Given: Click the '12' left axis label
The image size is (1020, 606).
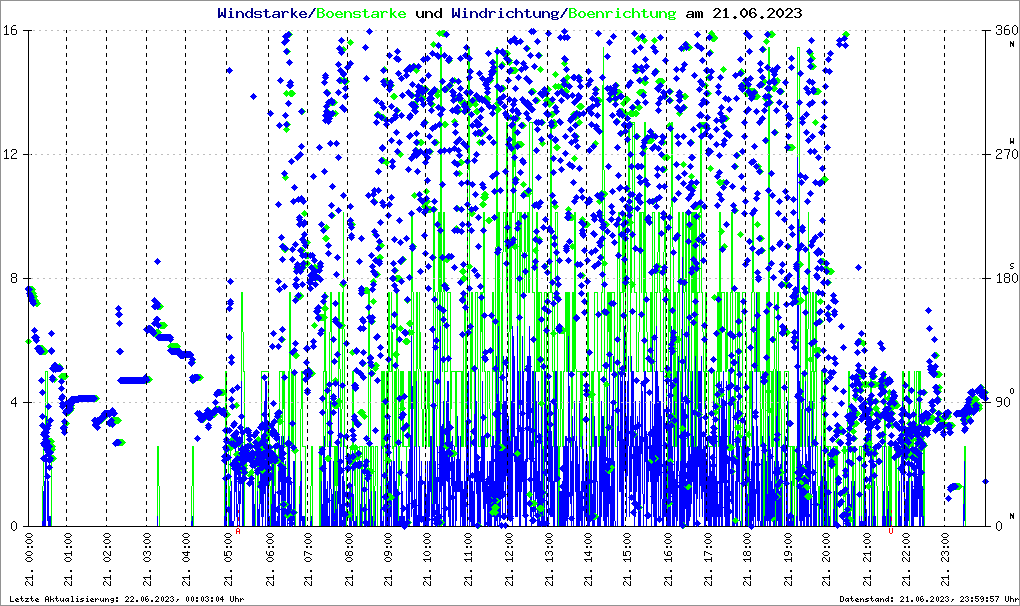Looking at the screenshot, I should [x=10, y=155].
